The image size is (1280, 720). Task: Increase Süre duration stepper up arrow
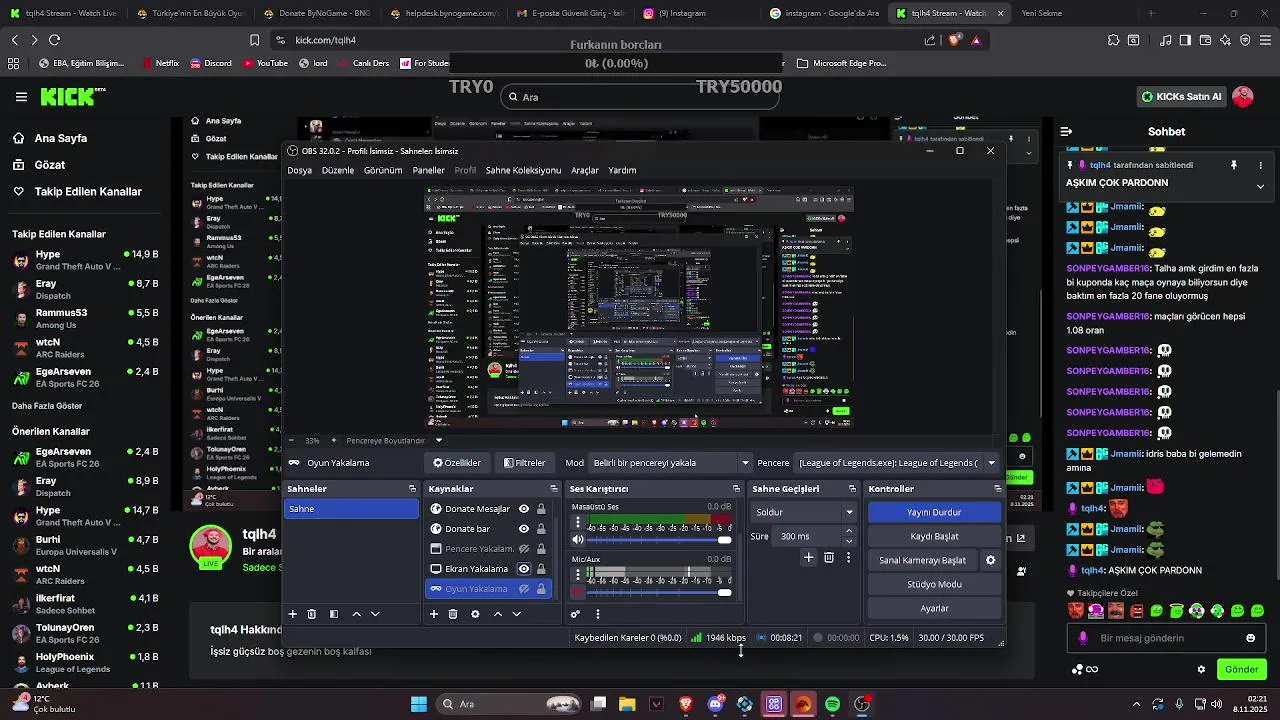(x=849, y=532)
